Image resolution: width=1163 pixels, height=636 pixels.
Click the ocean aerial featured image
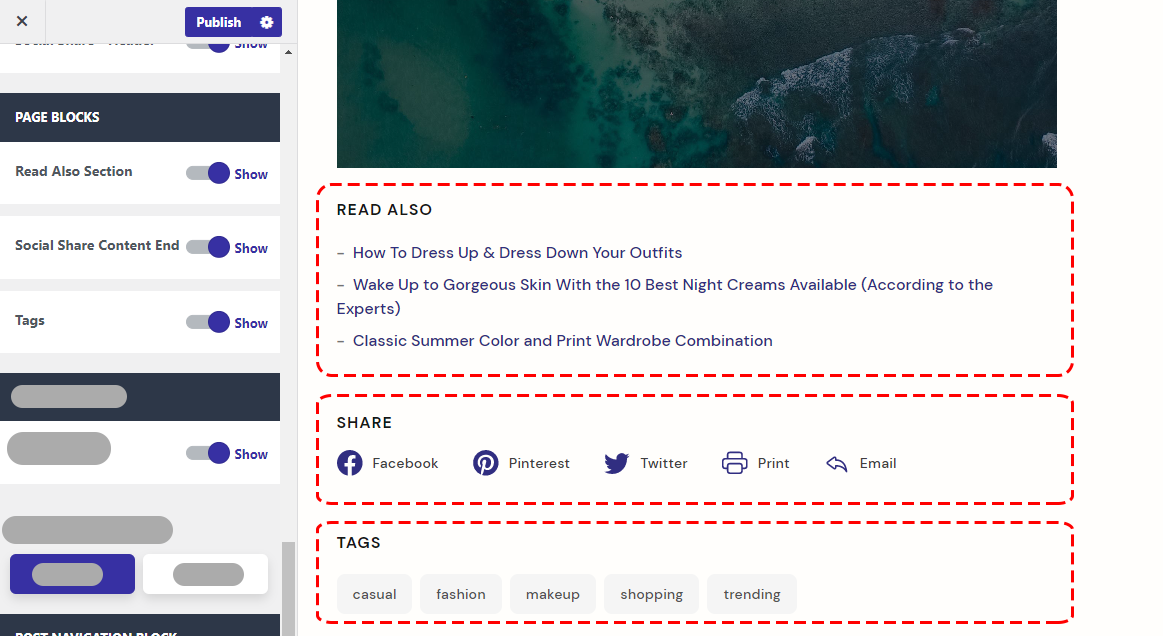tap(696, 84)
